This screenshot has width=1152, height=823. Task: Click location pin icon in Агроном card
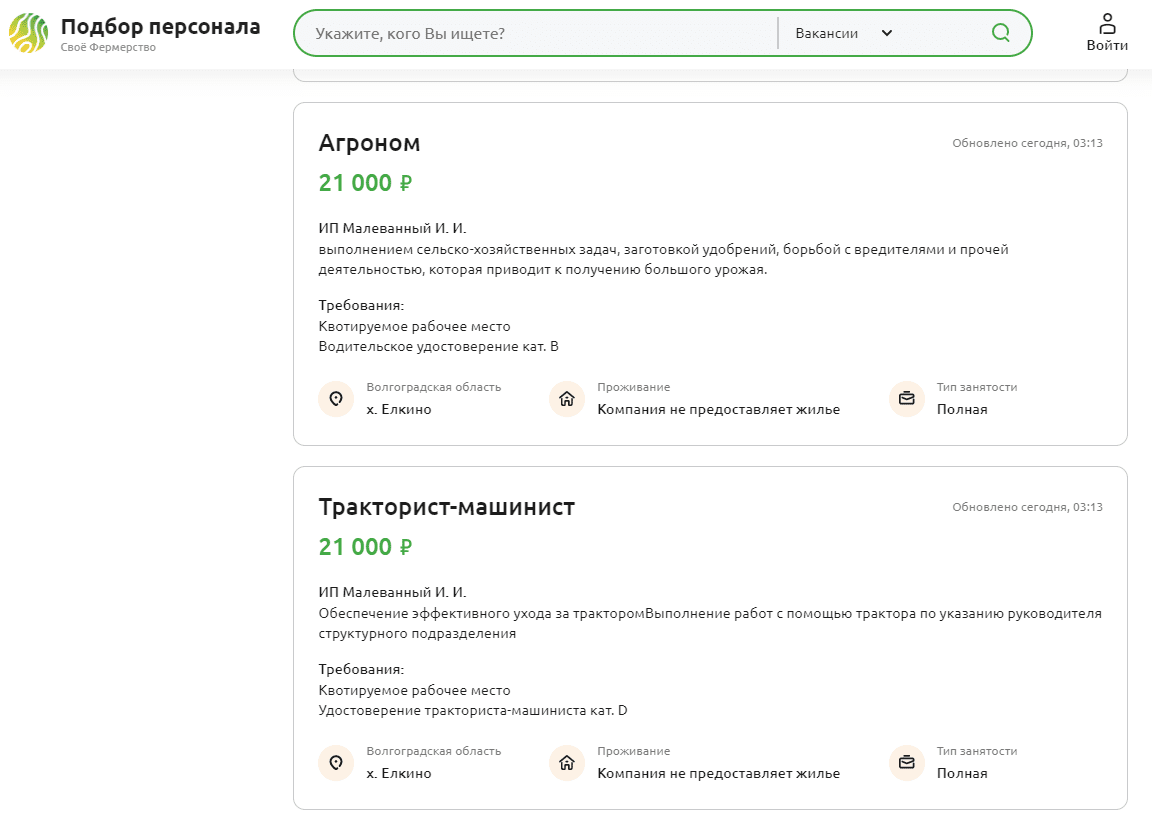[336, 399]
